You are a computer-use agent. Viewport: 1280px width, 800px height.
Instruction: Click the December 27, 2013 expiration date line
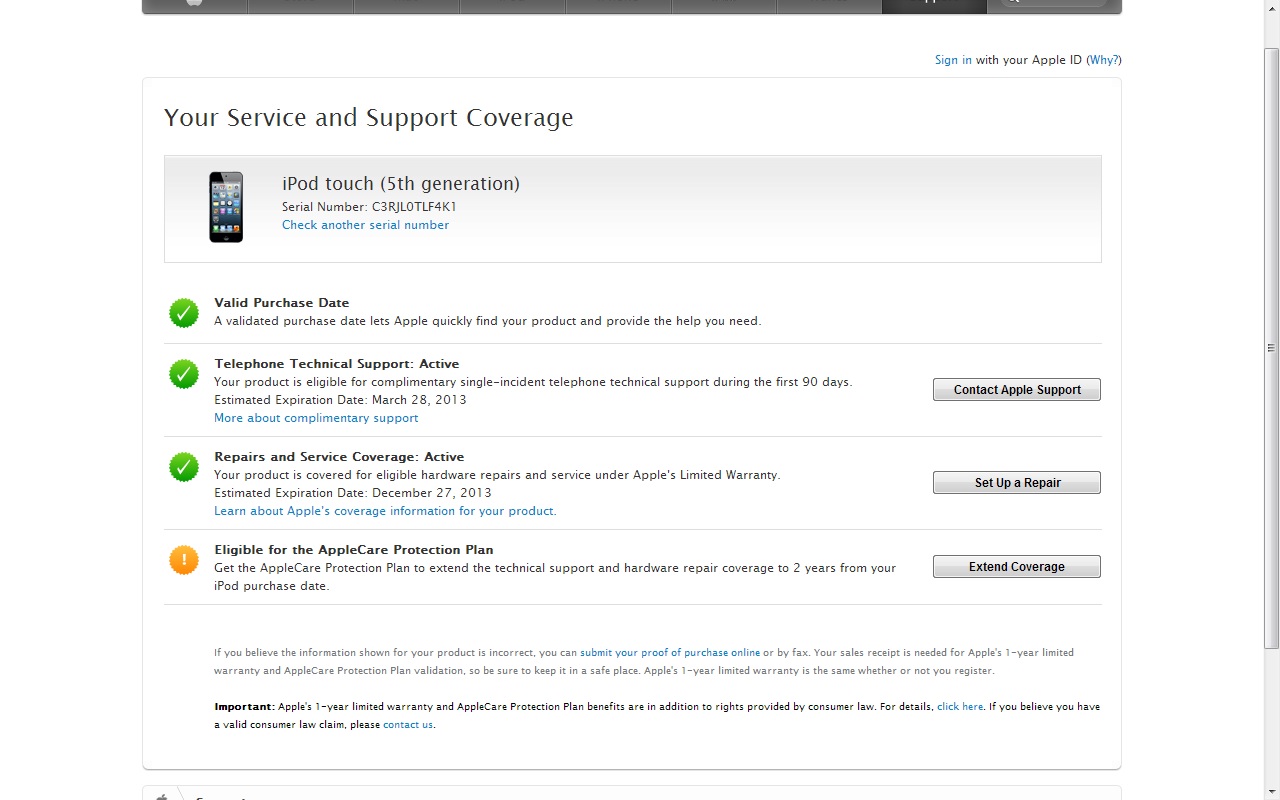pos(353,493)
